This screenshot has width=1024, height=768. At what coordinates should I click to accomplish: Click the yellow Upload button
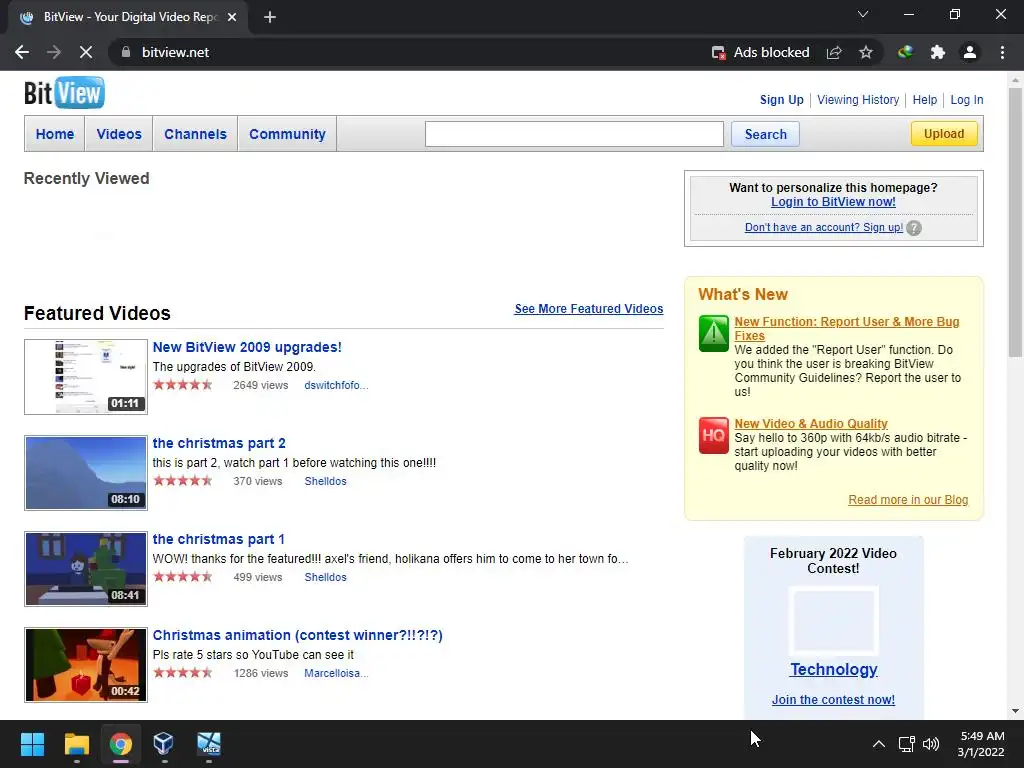click(x=944, y=134)
